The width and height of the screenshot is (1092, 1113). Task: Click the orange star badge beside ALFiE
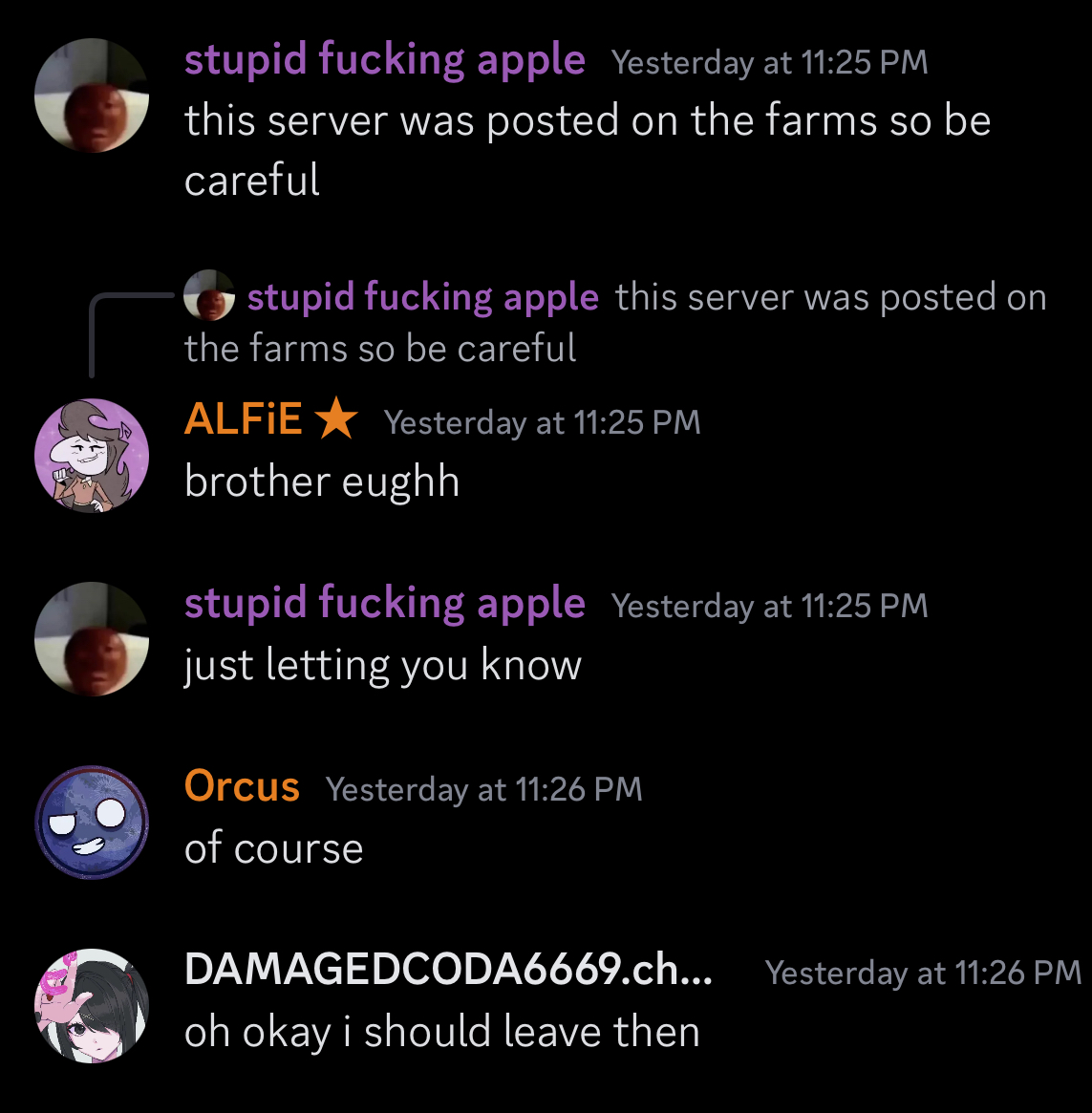click(x=336, y=418)
